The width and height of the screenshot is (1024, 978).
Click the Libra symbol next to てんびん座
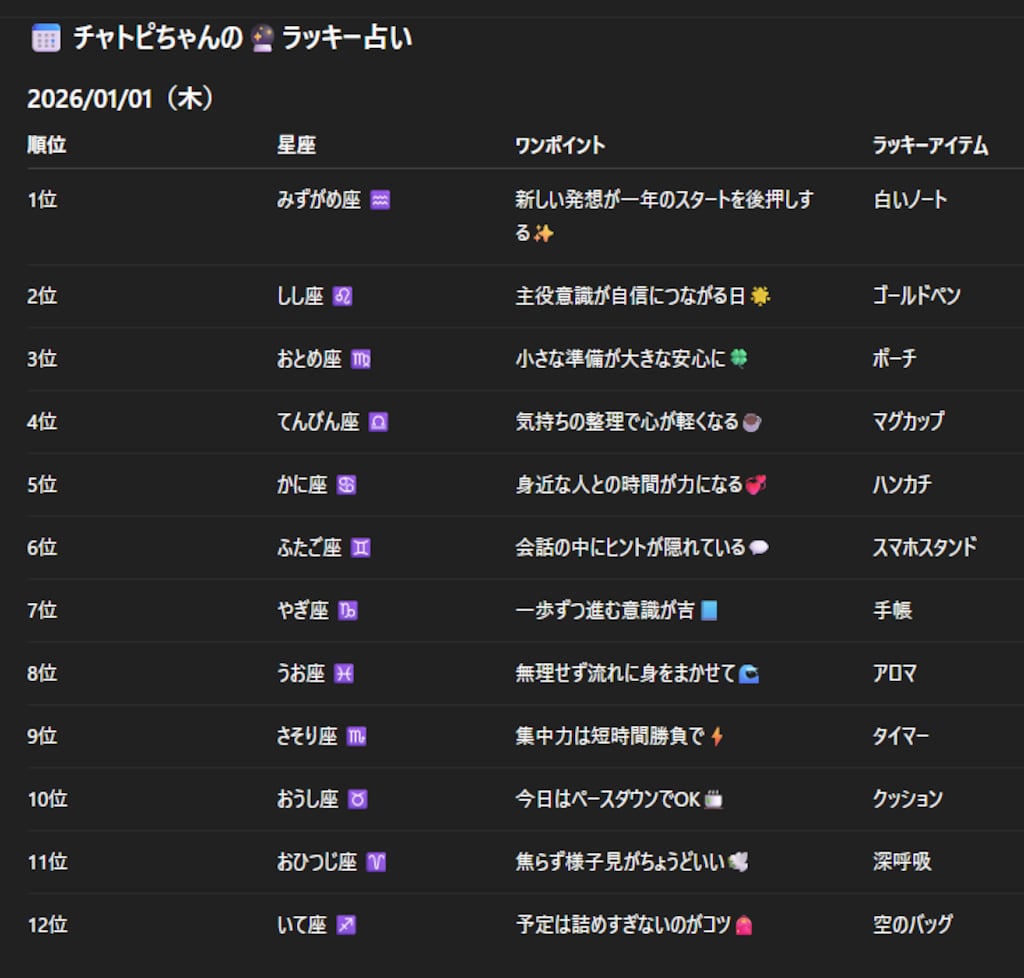(378, 422)
